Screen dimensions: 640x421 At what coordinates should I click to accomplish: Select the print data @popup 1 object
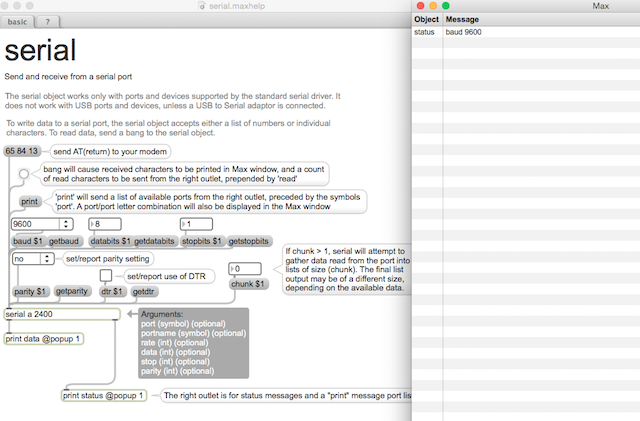tap(44, 339)
